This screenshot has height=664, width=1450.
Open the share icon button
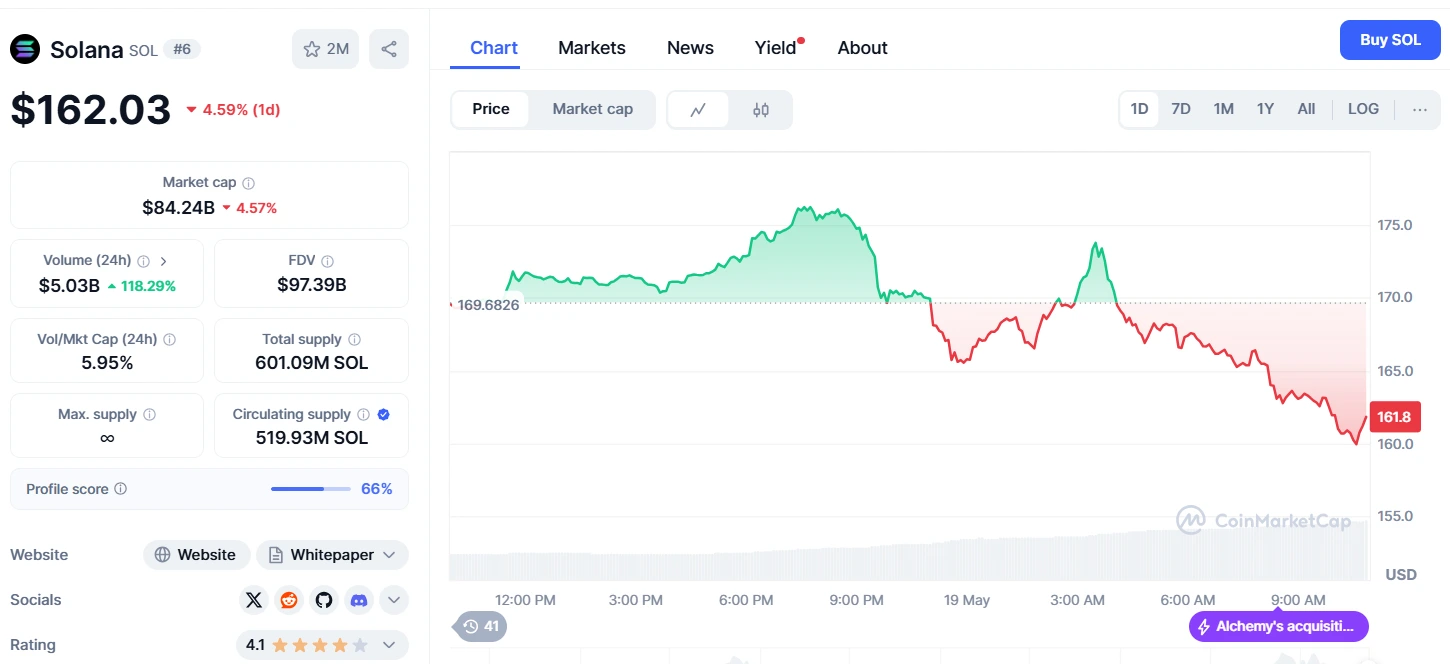point(389,49)
